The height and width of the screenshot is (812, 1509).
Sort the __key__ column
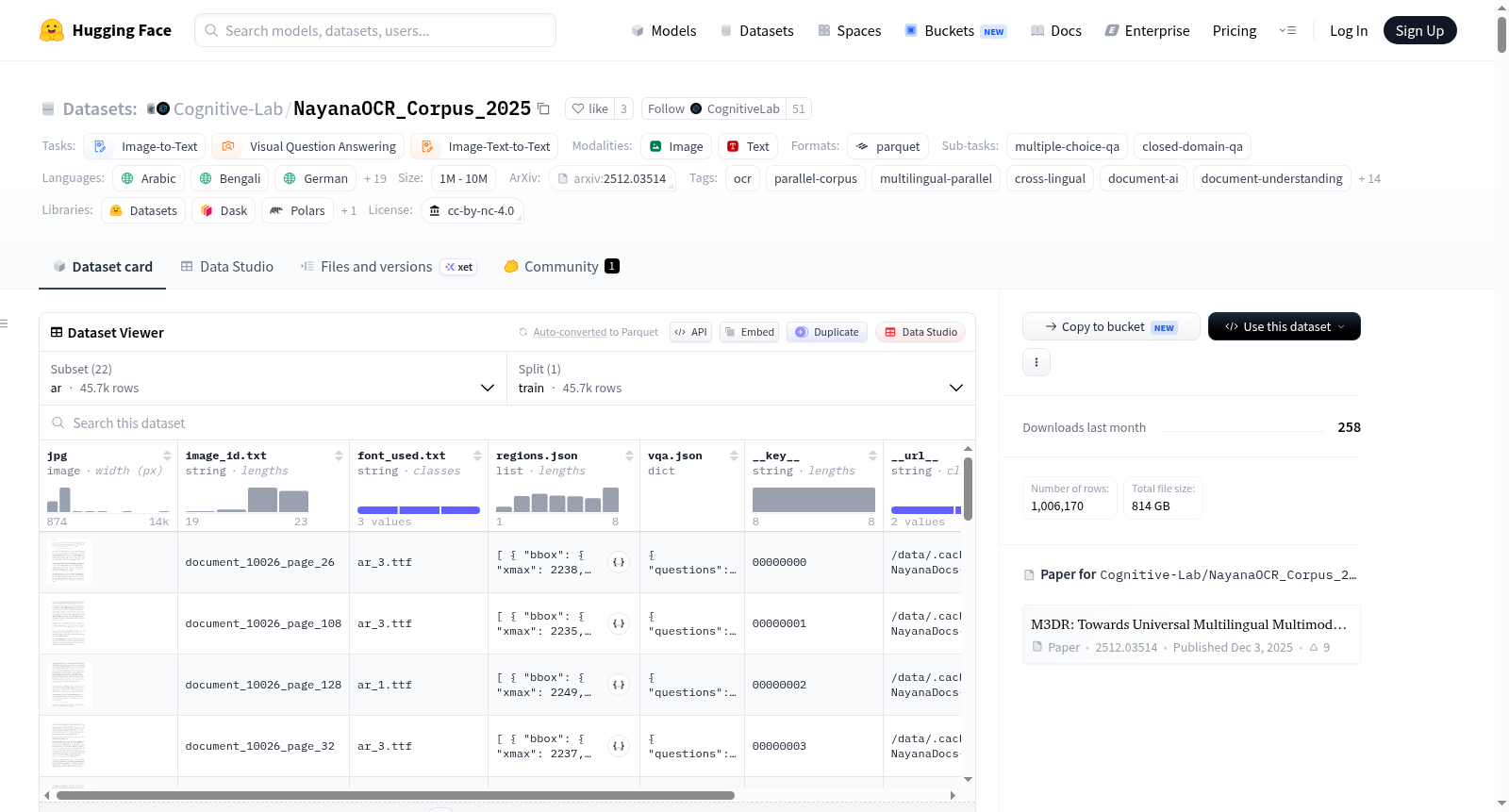872,456
